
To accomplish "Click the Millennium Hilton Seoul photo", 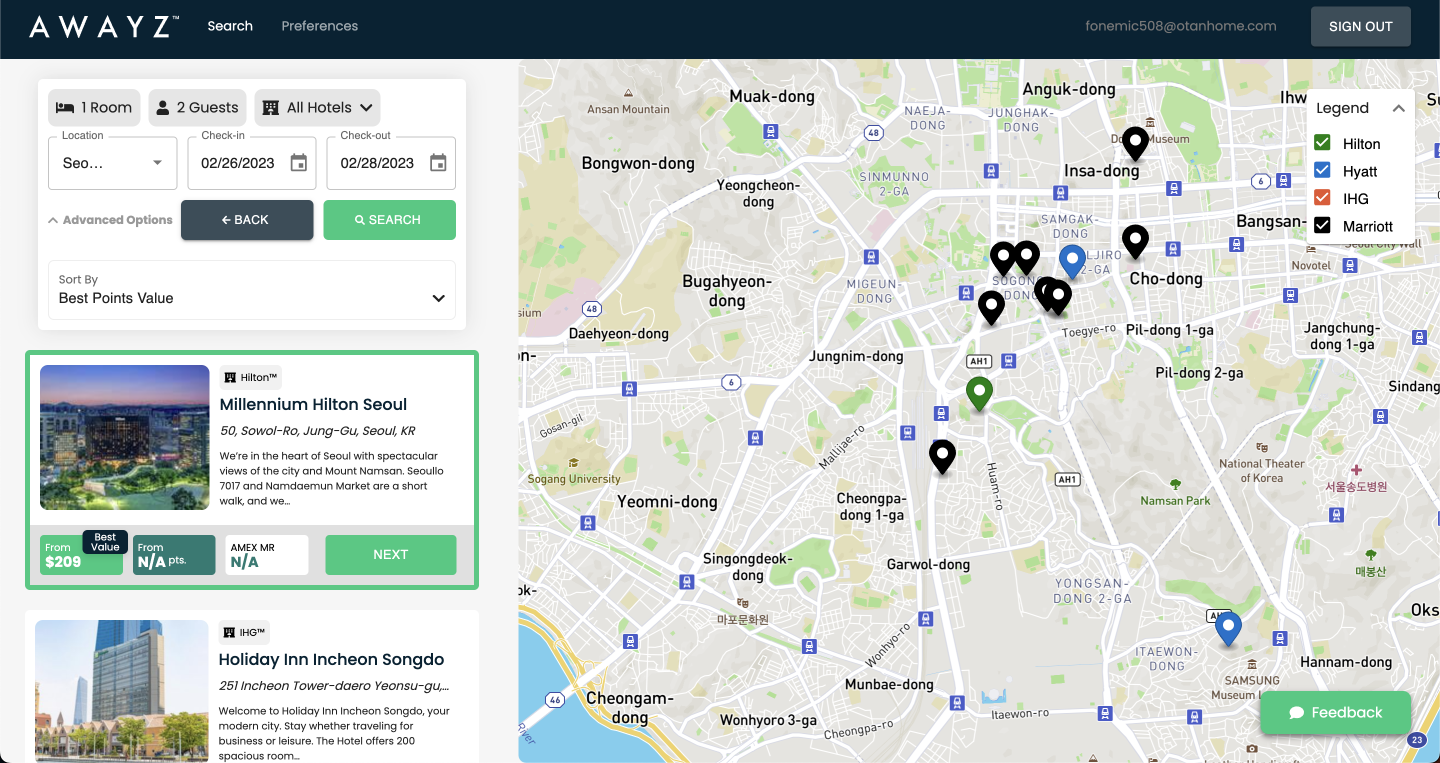I will (124, 438).
